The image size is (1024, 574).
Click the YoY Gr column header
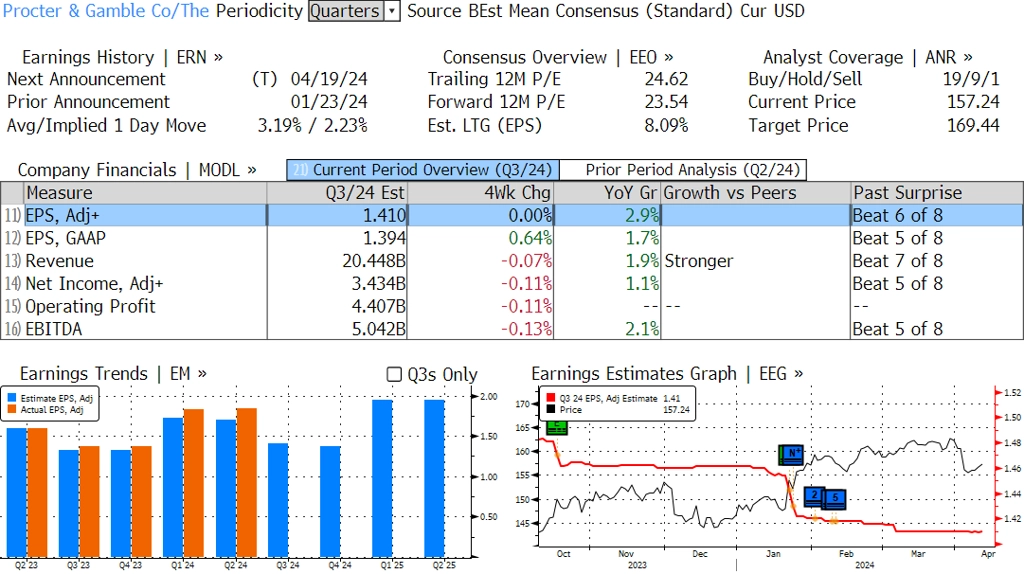607,193
